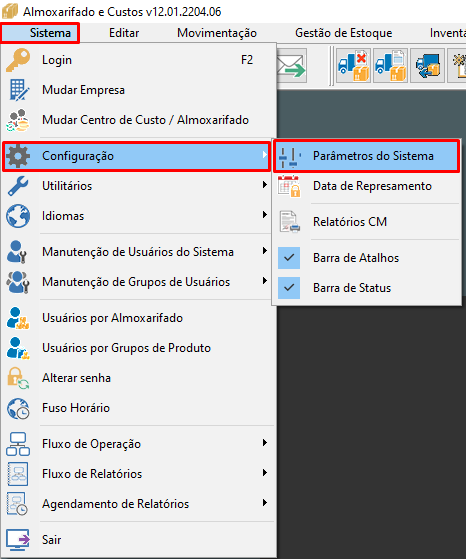The image size is (466, 559).
Task: Click the truck with red X toolbar icon
Action: [x=353, y=66]
